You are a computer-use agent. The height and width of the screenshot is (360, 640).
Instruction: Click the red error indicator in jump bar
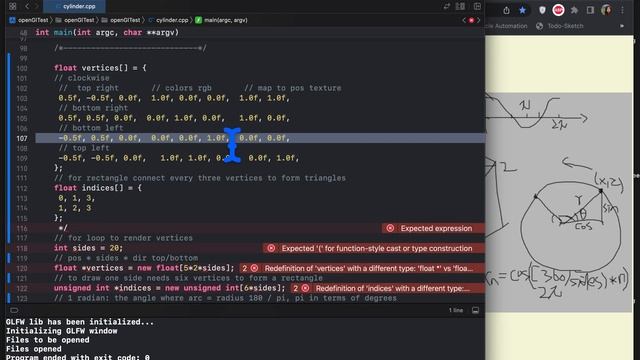coord(471,20)
